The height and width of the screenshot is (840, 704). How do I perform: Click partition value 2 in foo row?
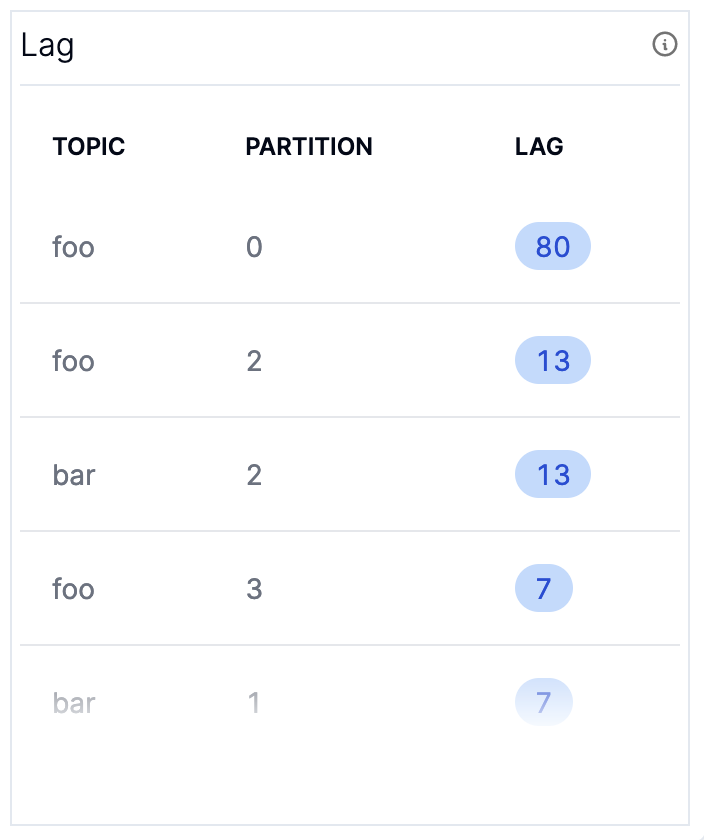254,361
